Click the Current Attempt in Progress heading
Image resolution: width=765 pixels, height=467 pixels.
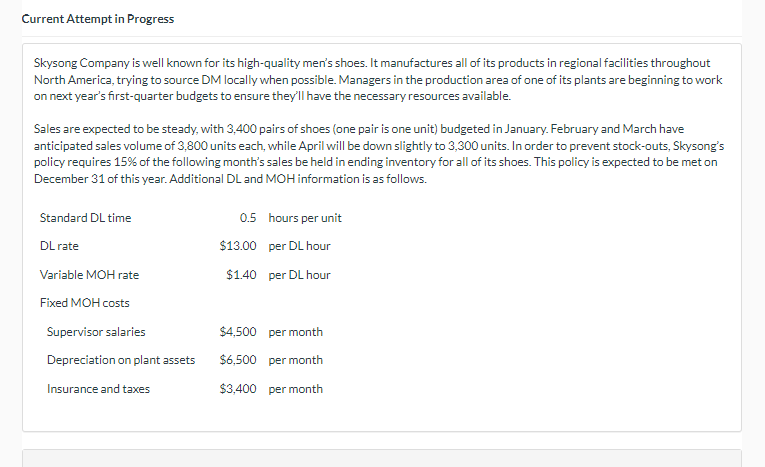(98, 19)
